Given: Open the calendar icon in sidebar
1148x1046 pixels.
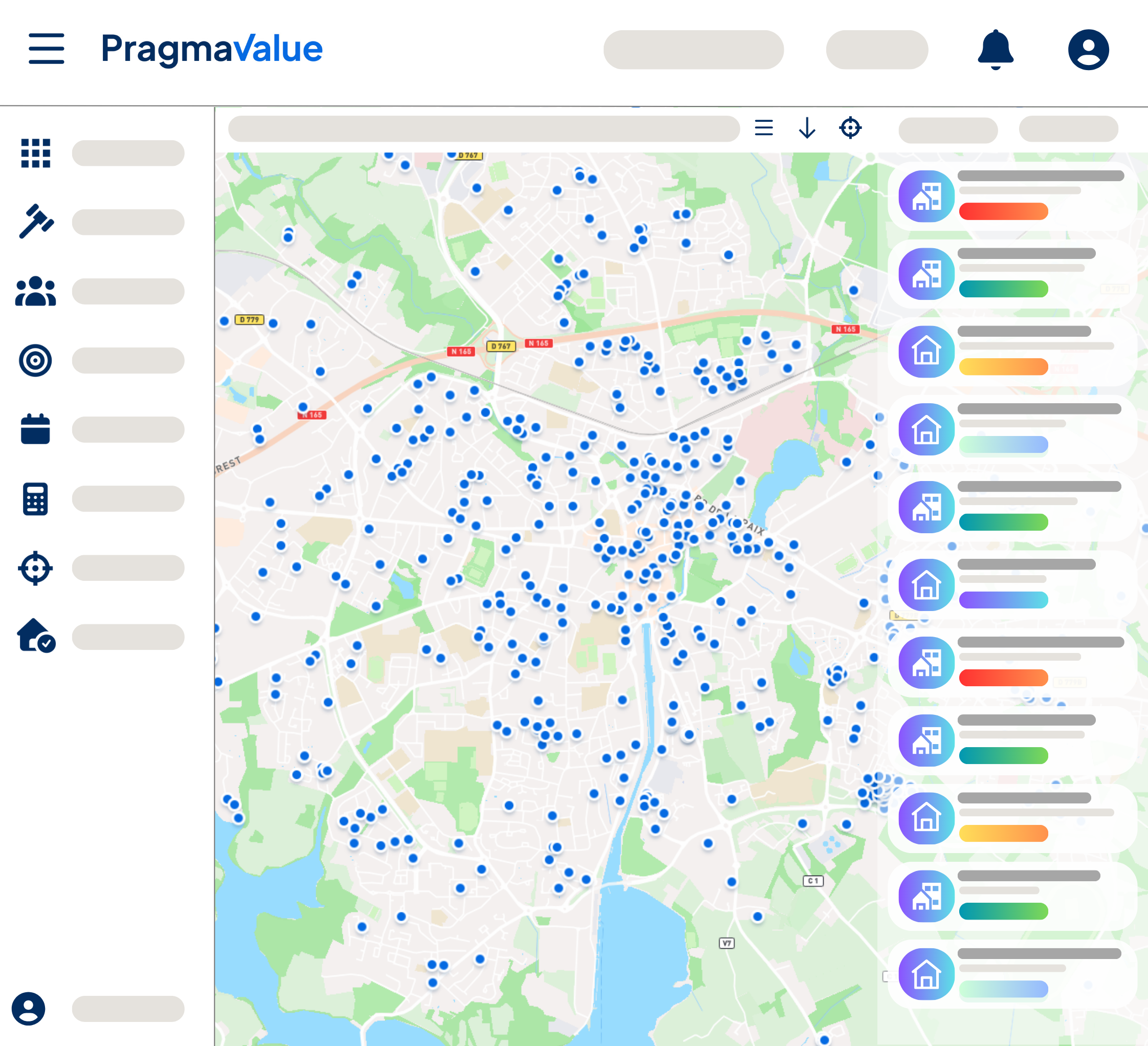Looking at the screenshot, I should [35, 429].
